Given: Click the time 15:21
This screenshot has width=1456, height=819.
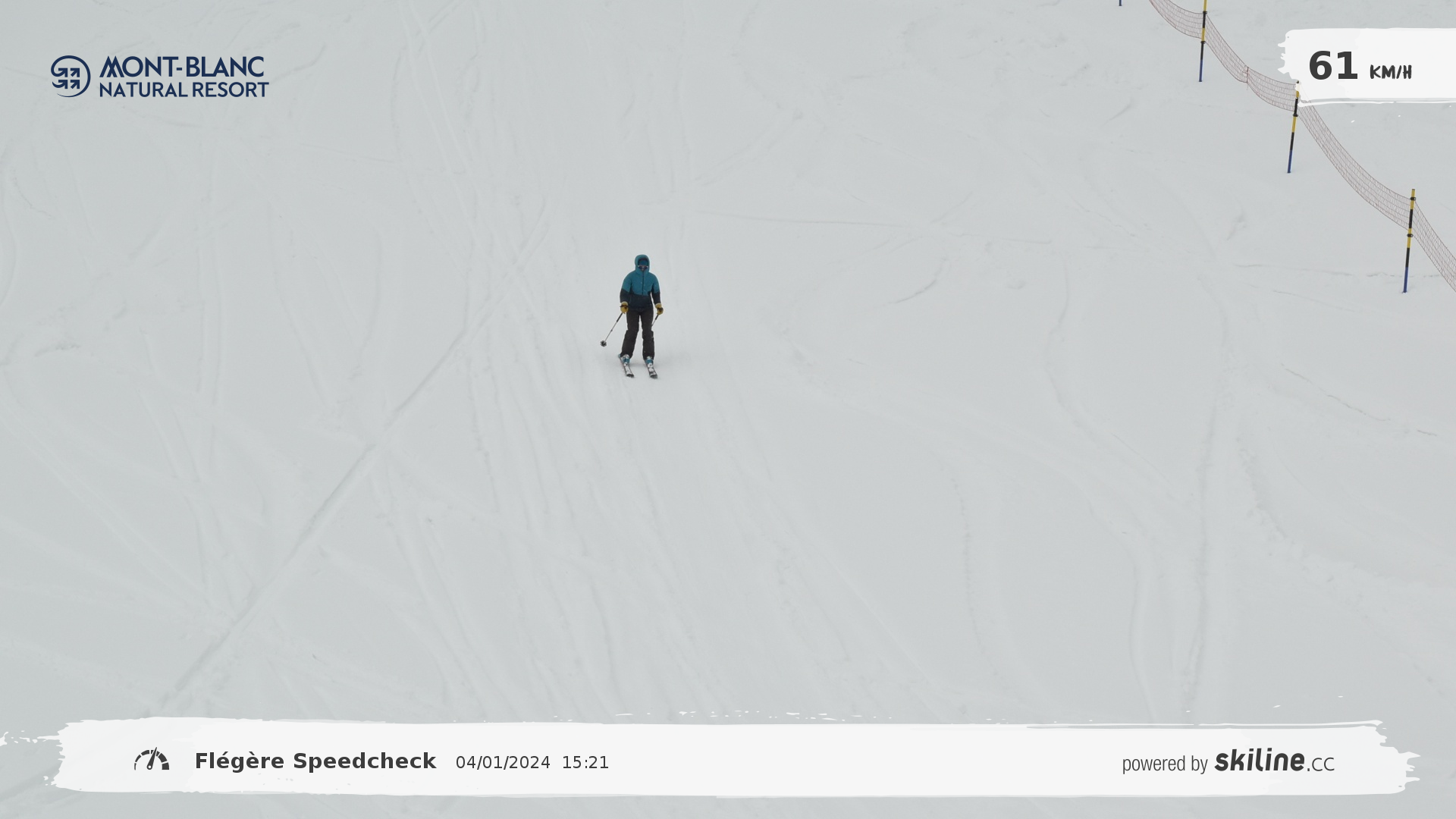Looking at the screenshot, I should point(585,763).
